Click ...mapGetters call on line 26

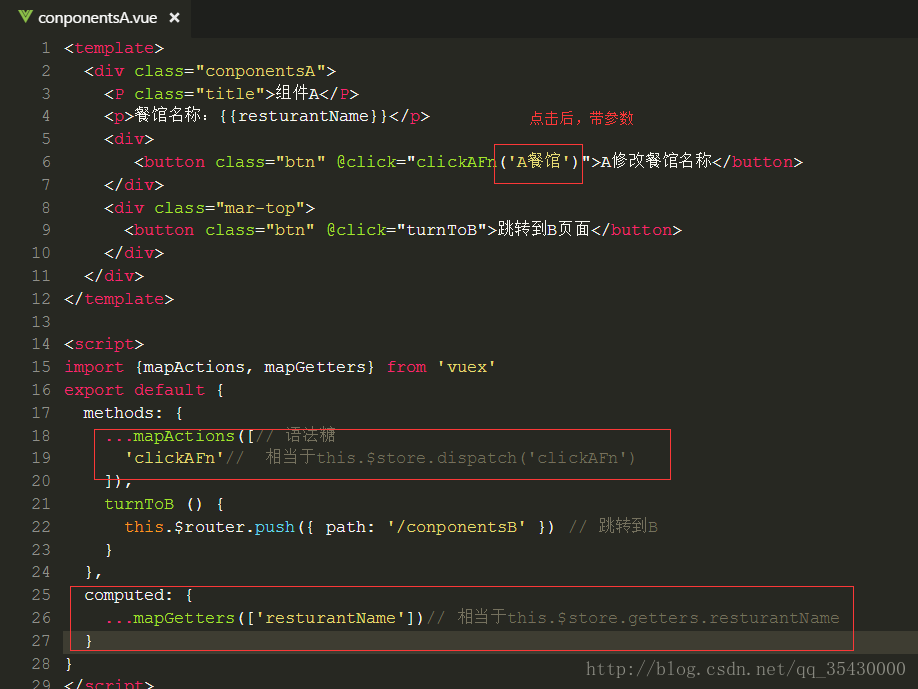coord(265,618)
